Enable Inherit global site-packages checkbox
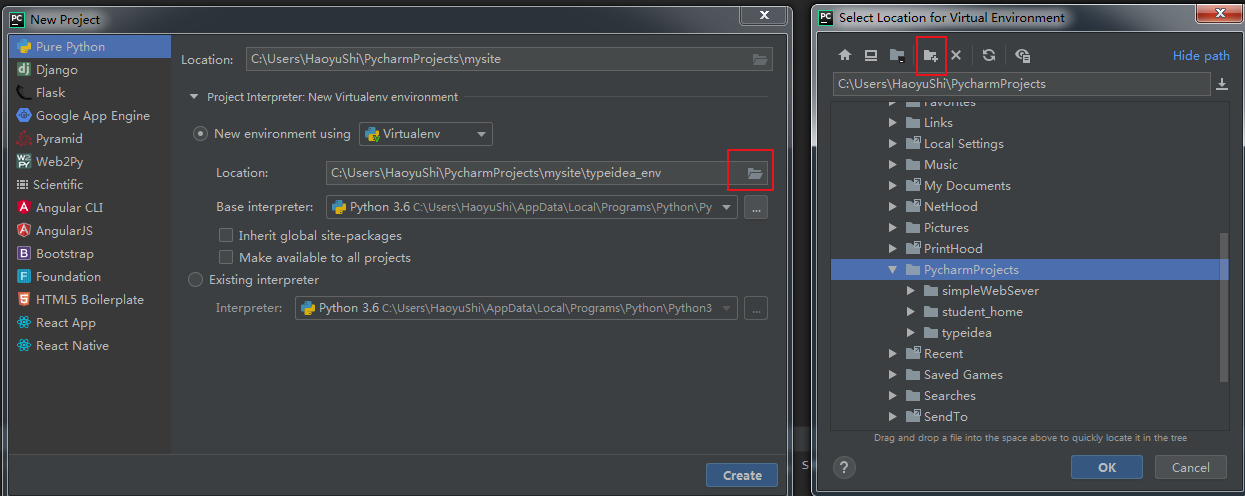Viewport: 1245px width, 496px height. point(226,236)
